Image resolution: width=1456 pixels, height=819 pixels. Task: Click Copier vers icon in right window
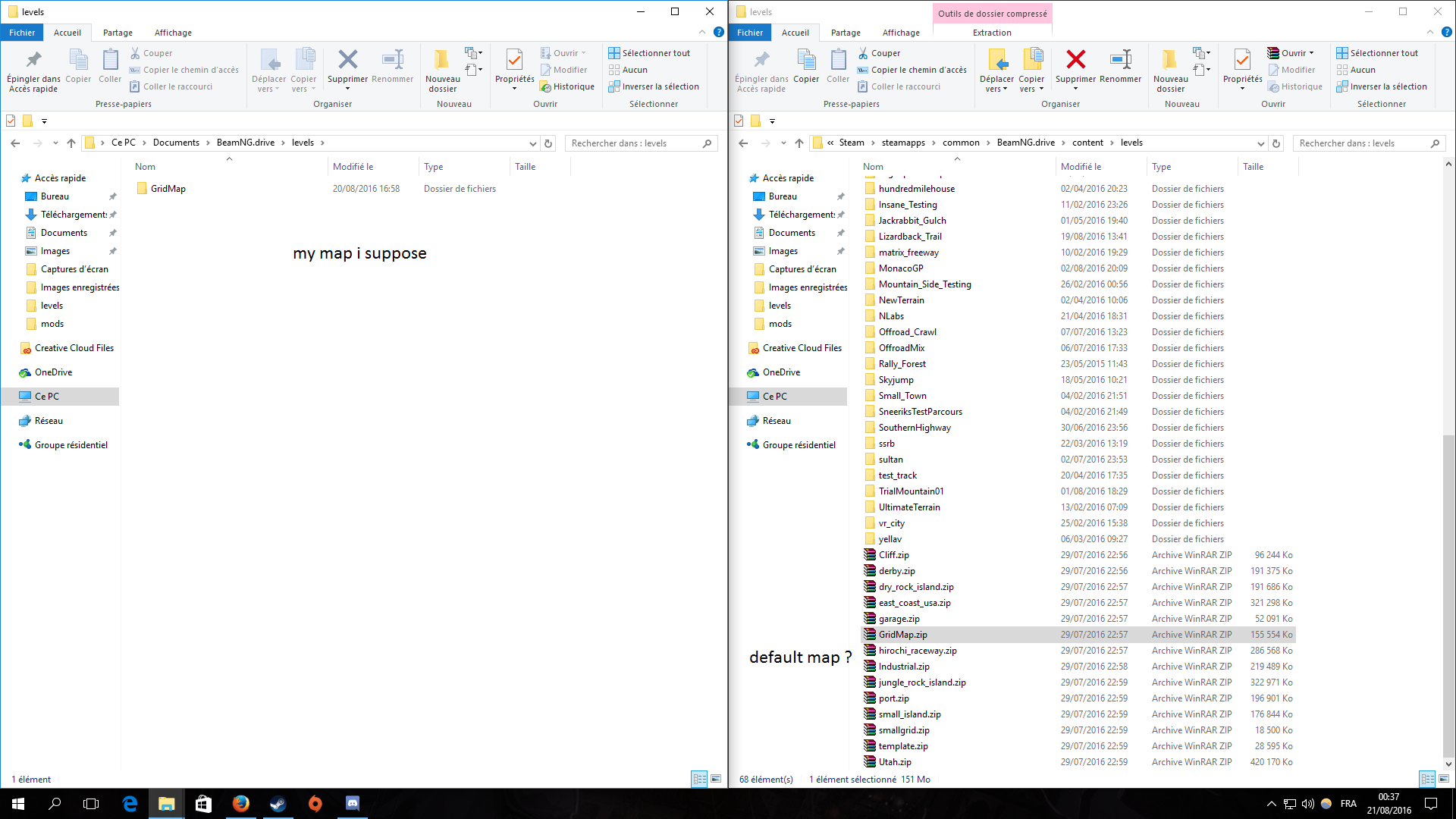tap(1031, 59)
